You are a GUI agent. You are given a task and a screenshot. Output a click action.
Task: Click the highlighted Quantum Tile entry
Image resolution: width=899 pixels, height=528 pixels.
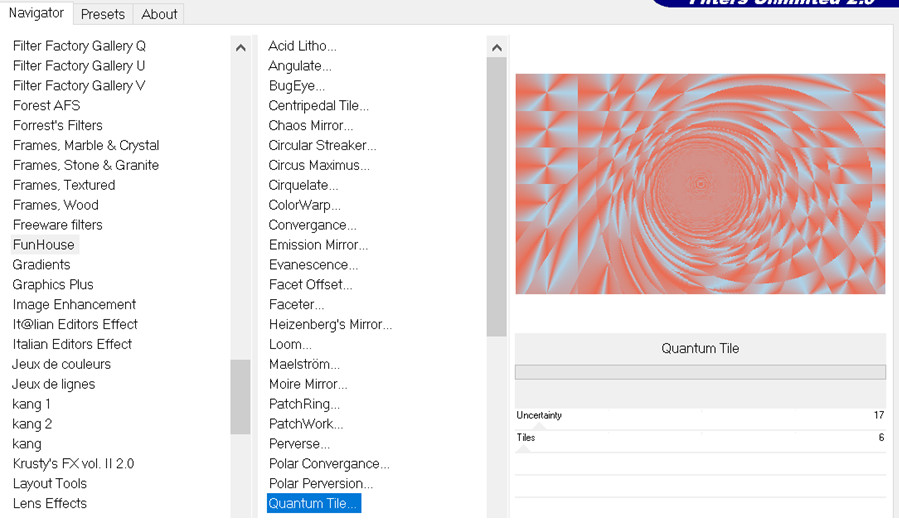pyautogui.click(x=313, y=504)
